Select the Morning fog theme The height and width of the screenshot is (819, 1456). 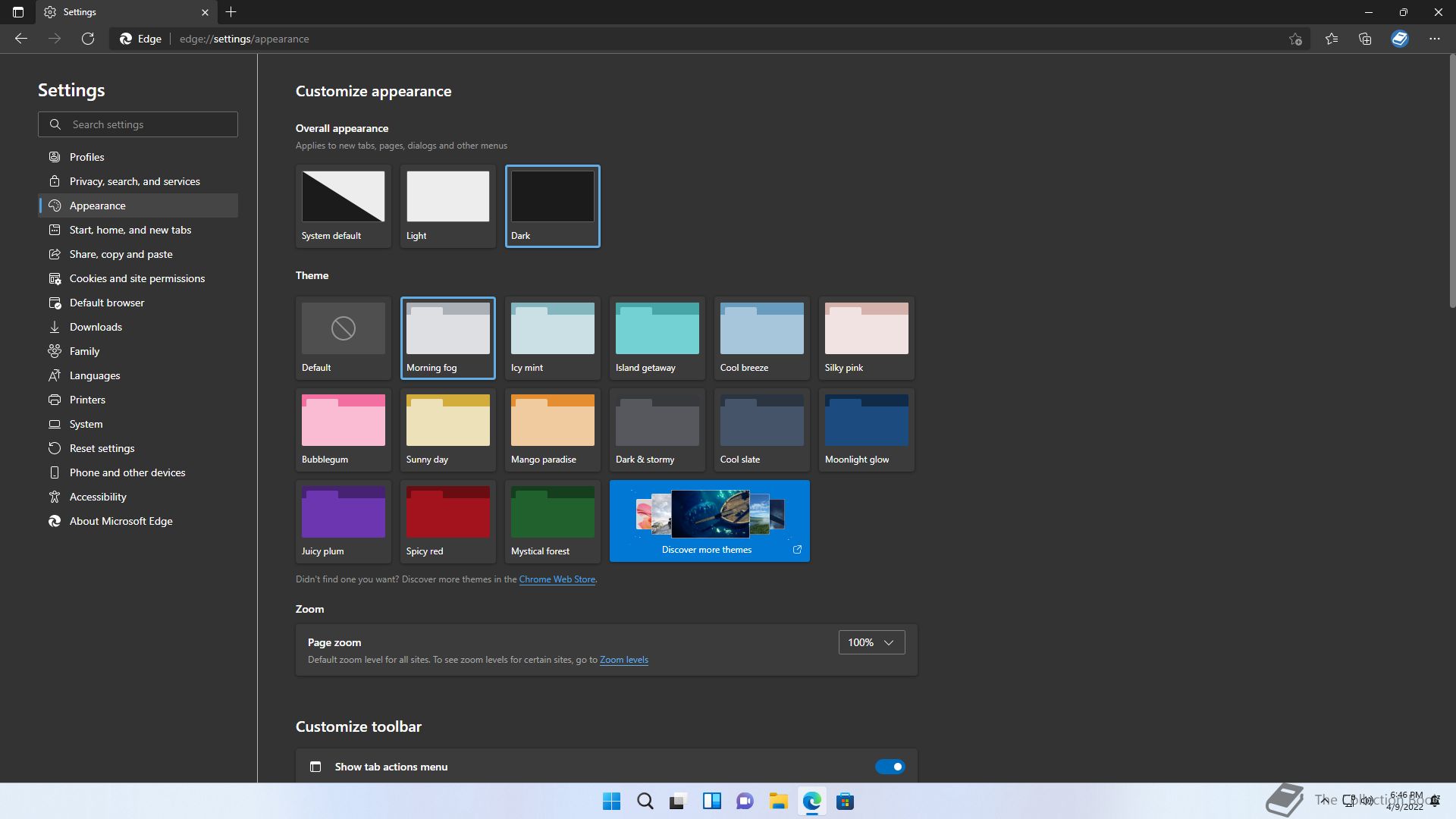point(448,338)
